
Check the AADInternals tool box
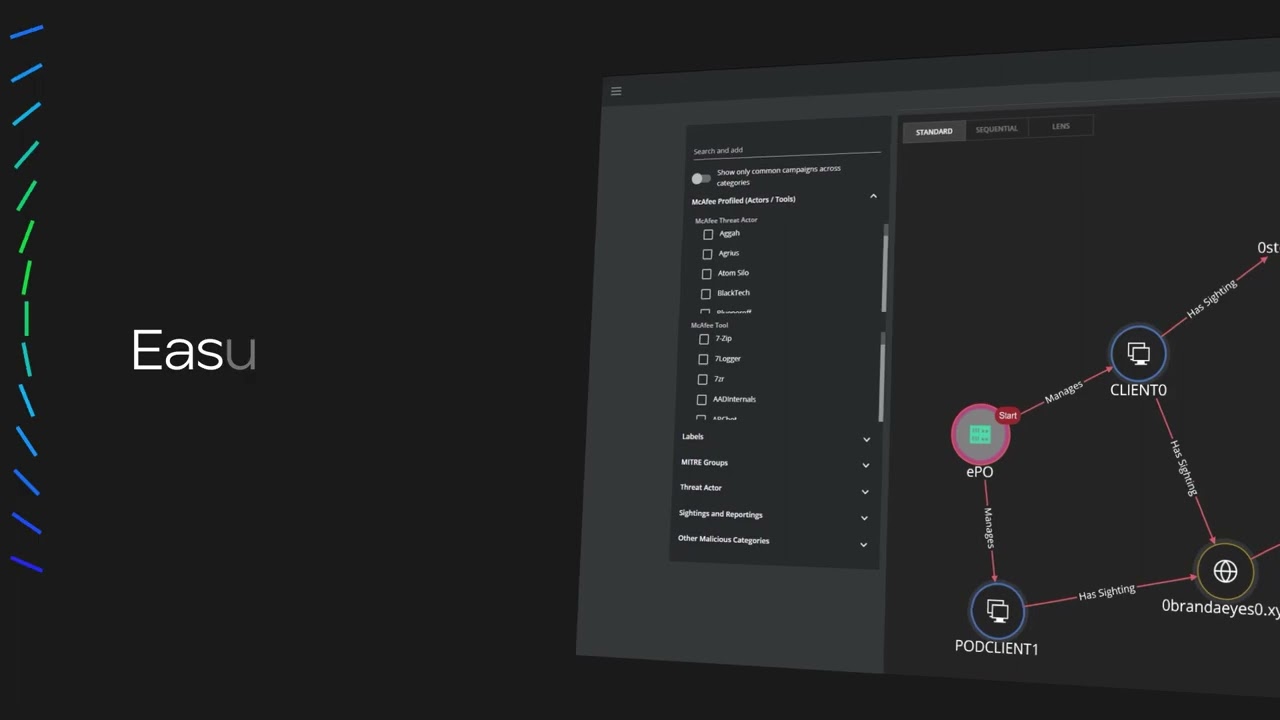tap(701, 400)
